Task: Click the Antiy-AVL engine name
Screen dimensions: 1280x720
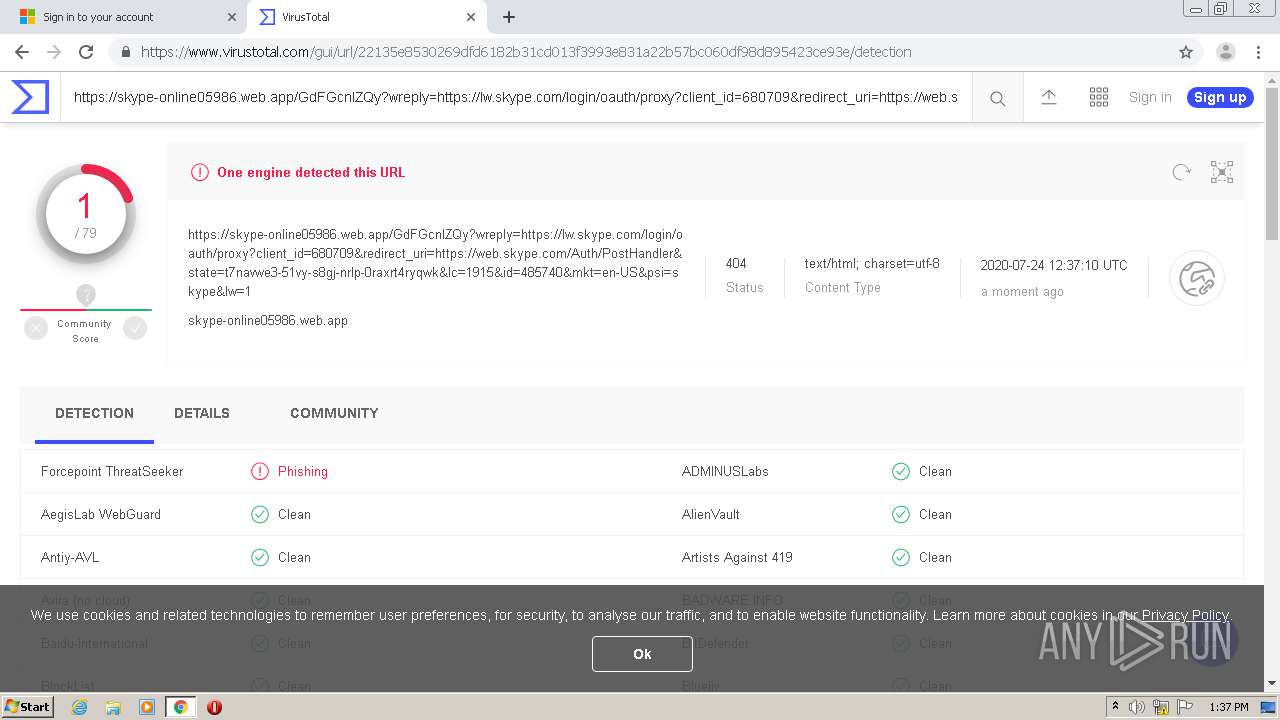Action: pos(70,557)
